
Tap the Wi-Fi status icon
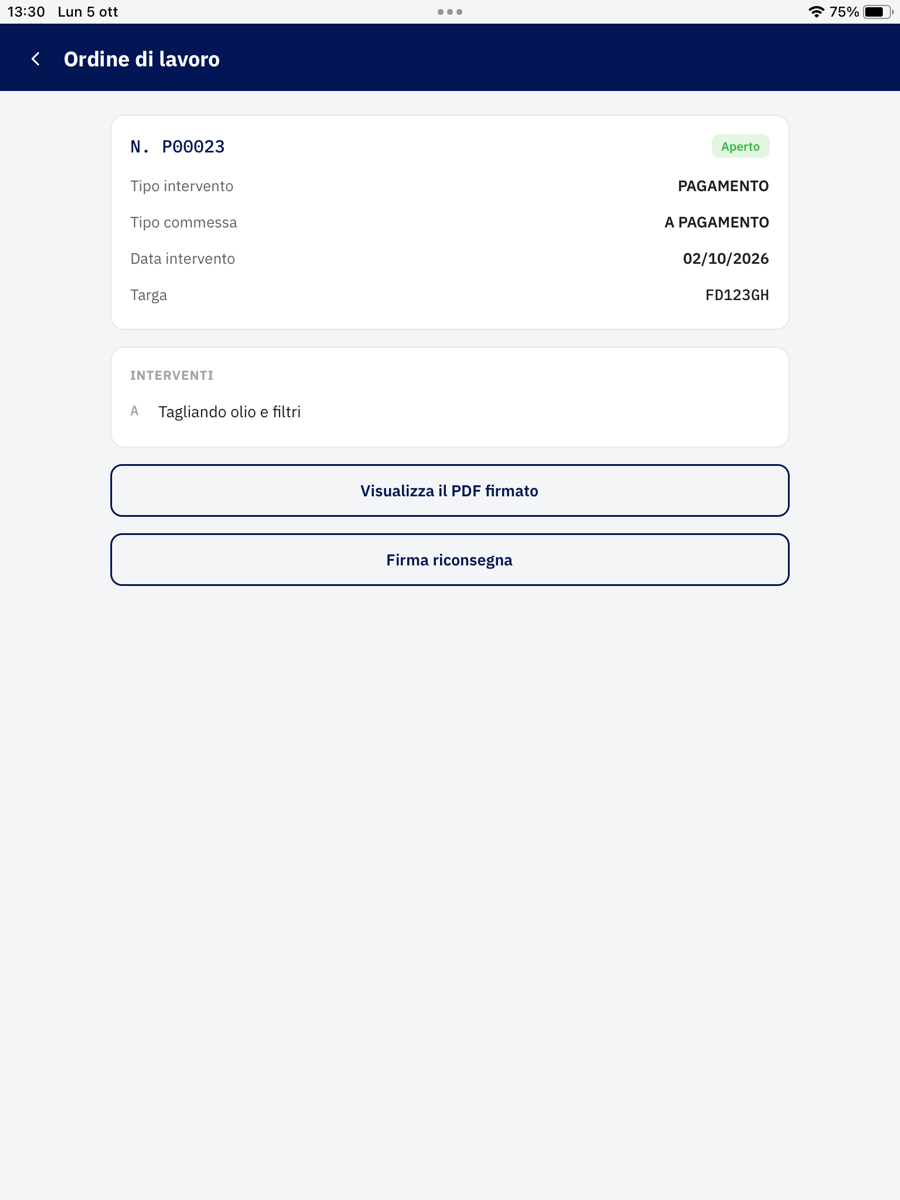[x=816, y=12]
